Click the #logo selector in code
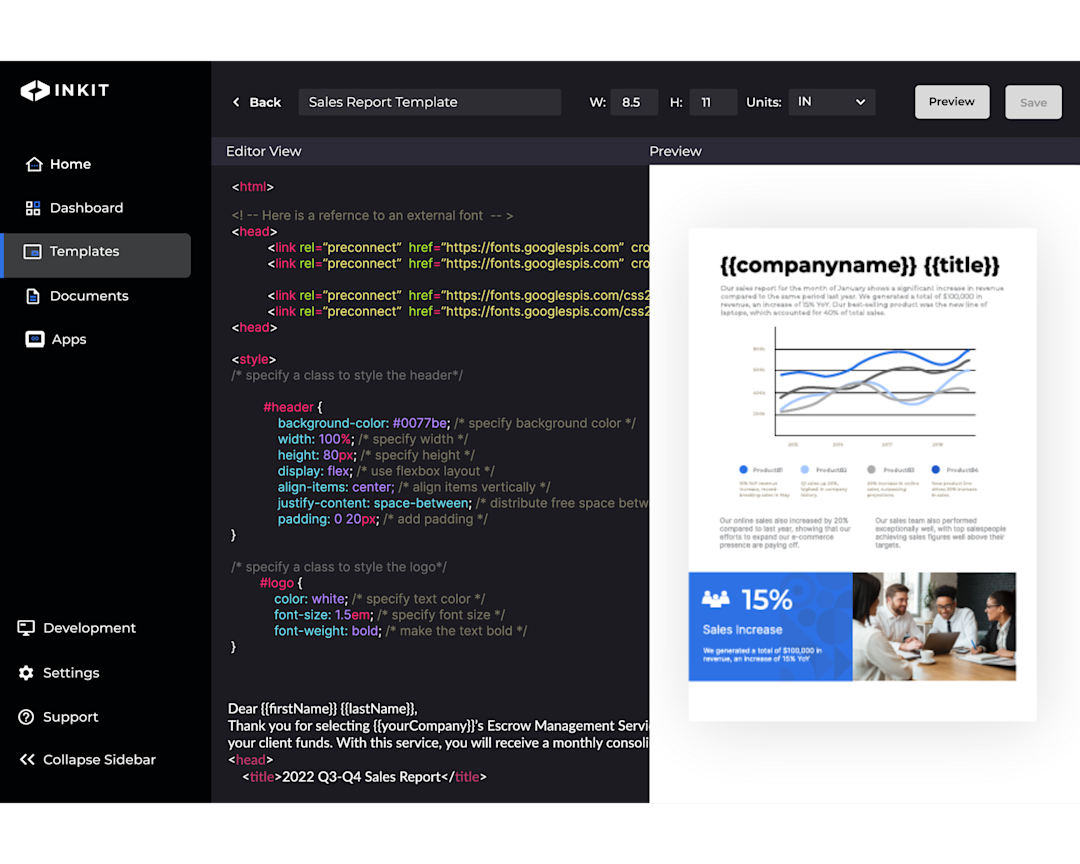This screenshot has width=1080, height=864. tap(276, 583)
